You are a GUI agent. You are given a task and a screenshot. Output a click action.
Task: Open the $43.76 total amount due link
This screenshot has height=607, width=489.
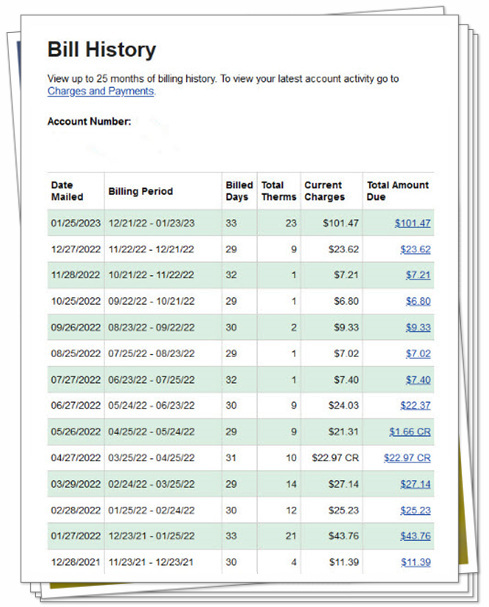coord(415,536)
